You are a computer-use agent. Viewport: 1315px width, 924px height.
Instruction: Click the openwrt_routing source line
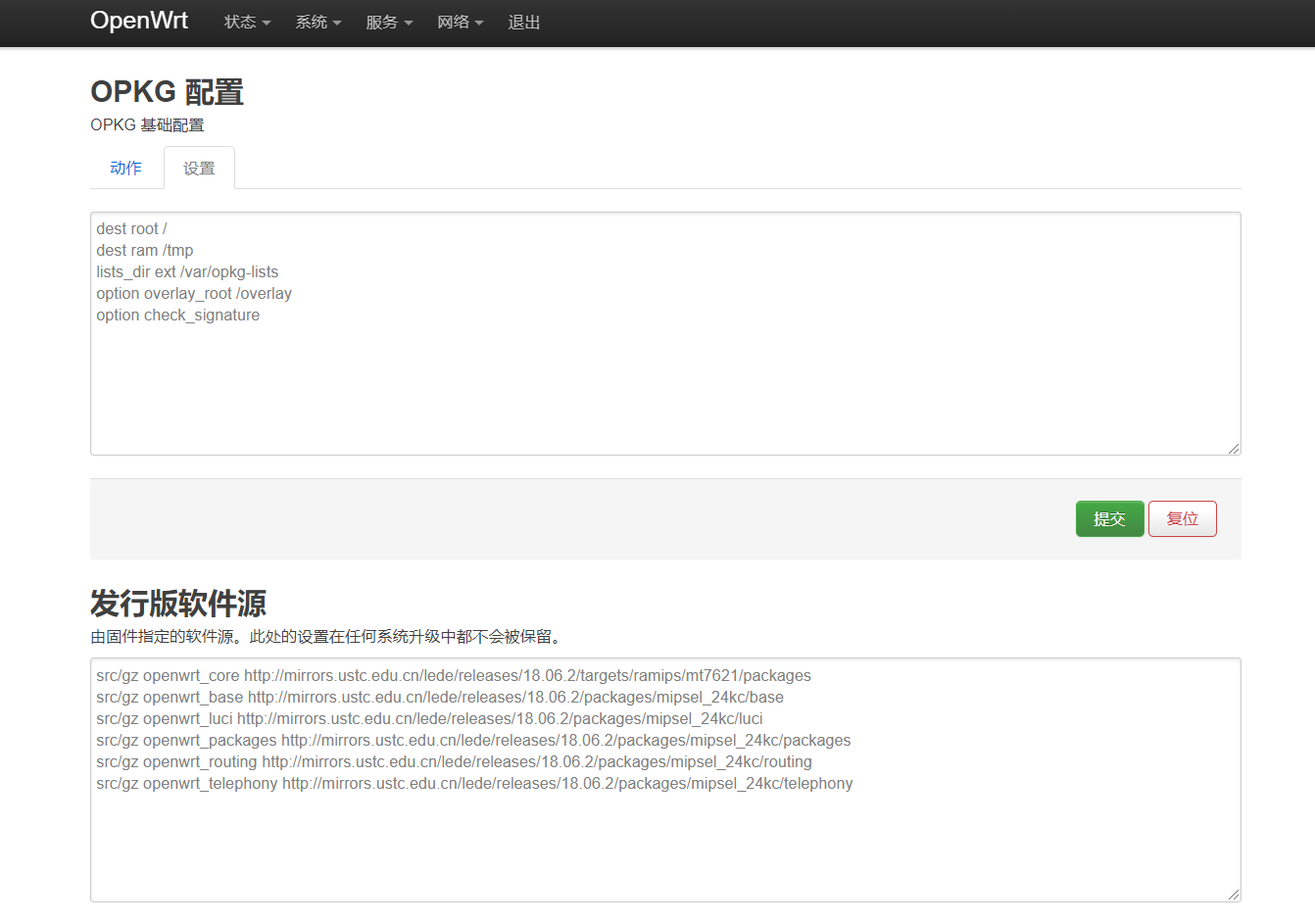click(x=453, y=762)
